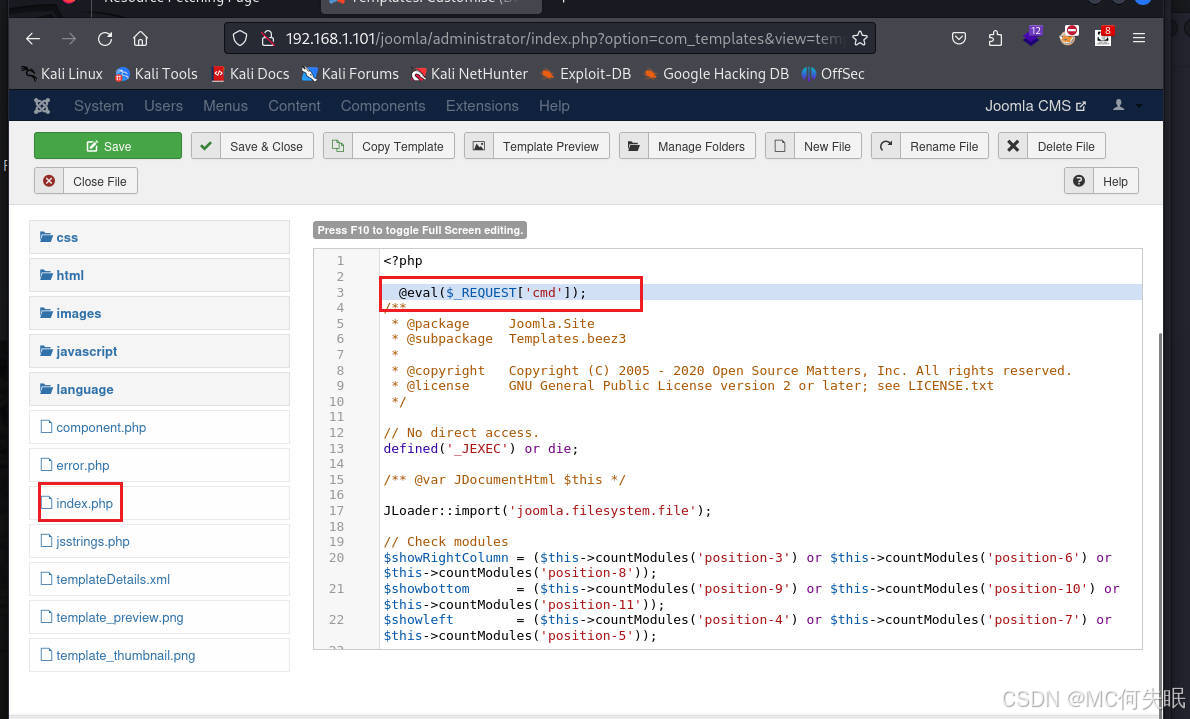Open the Exploit-DB bookmark
1190x719 pixels.
coord(585,74)
